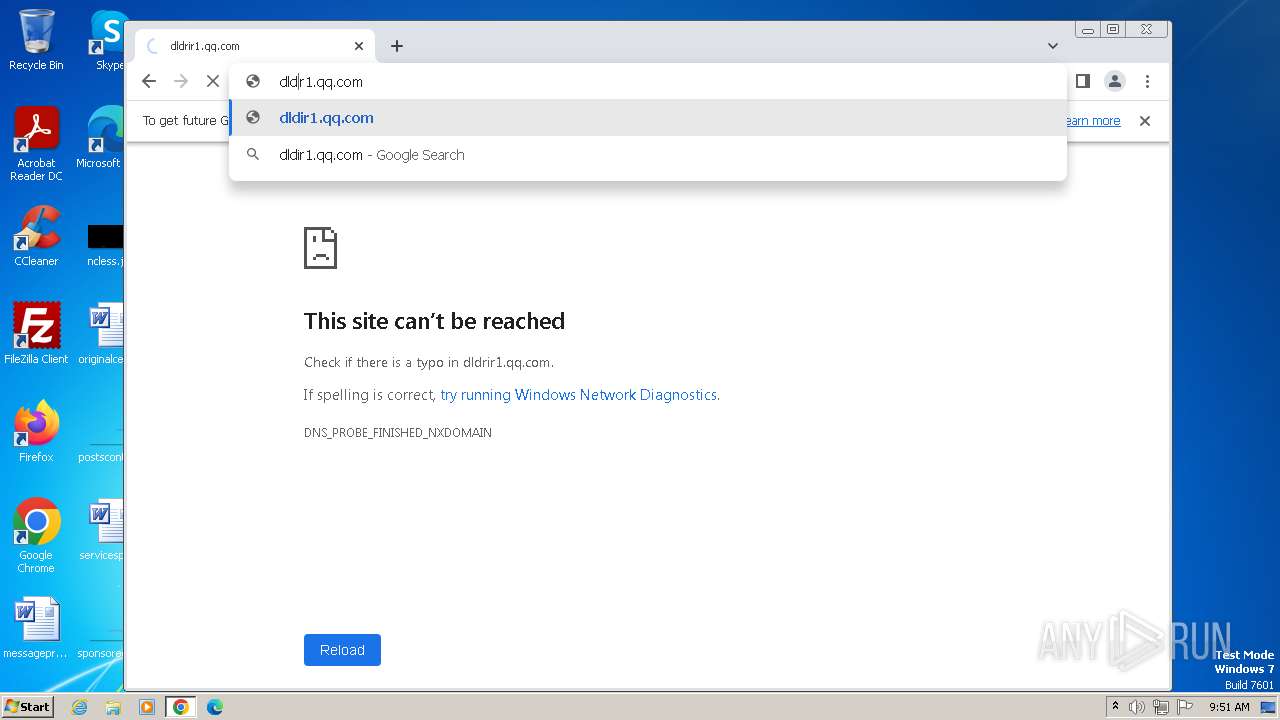Viewport: 1280px width, 720px height.
Task: Open Chrome three-dot menu
Action: [x=1147, y=81]
